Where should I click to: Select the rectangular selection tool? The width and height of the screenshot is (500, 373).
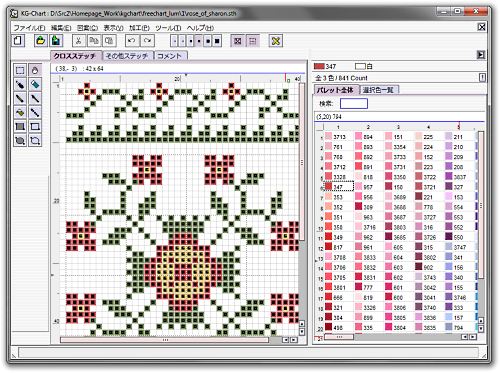point(20,70)
